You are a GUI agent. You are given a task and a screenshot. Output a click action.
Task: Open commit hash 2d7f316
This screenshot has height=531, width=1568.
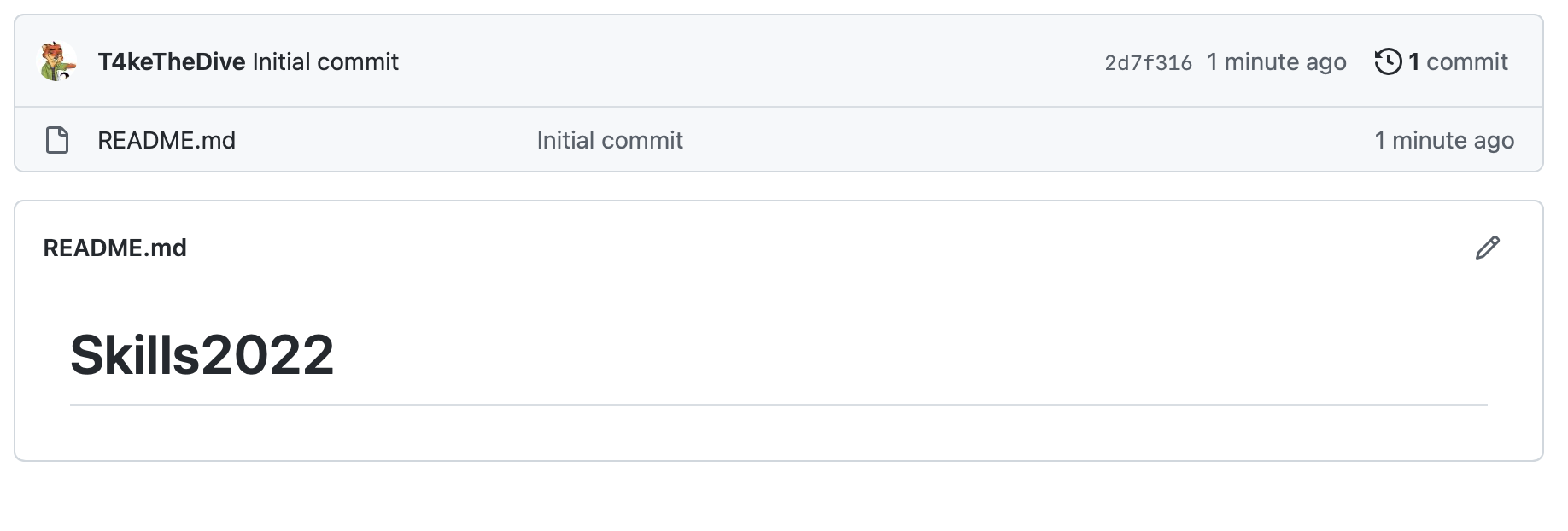(1148, 63)
